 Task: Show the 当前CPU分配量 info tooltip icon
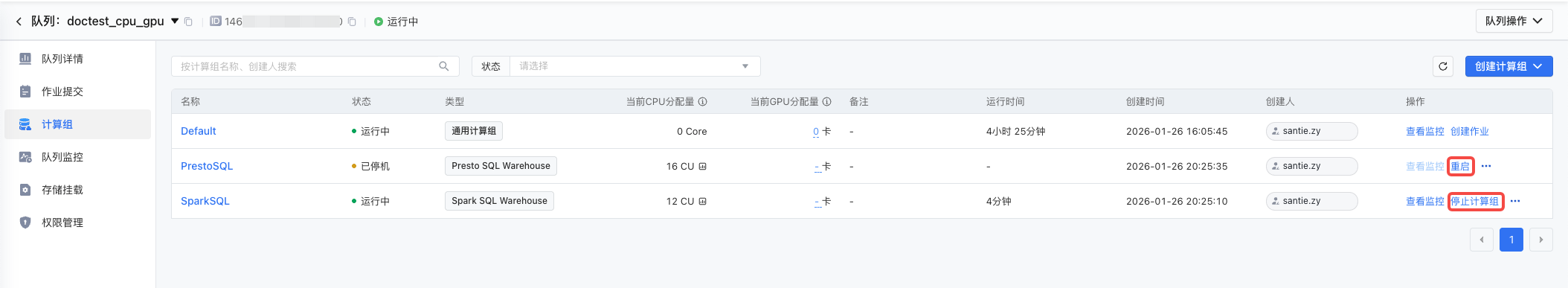coord(702,102)
